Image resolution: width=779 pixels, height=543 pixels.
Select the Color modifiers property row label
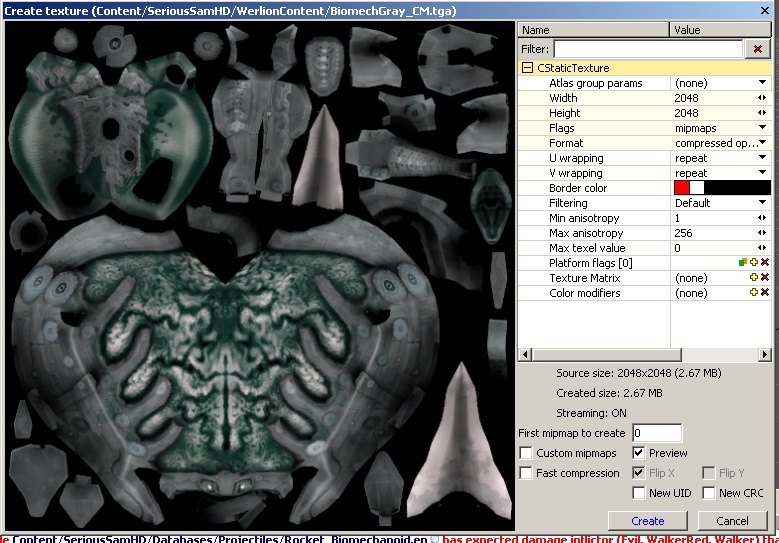pyautogui.click(x=585, y=293)
